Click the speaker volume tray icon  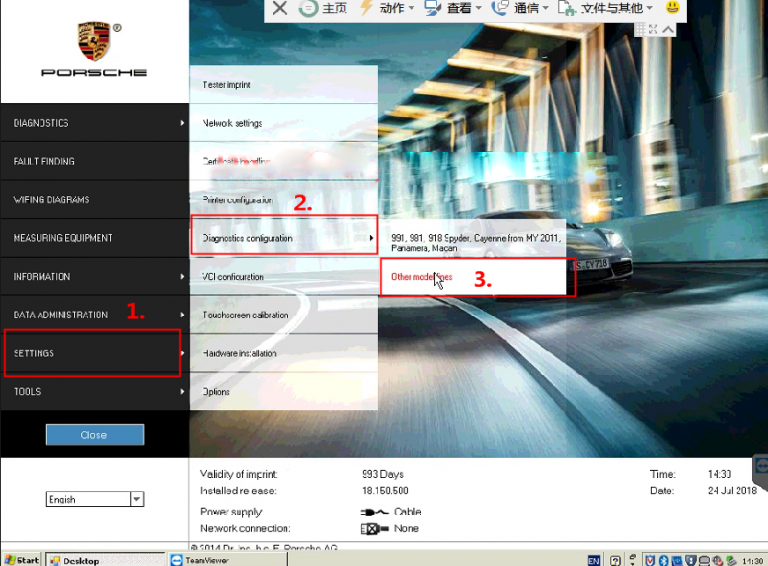tap(718, 561)
